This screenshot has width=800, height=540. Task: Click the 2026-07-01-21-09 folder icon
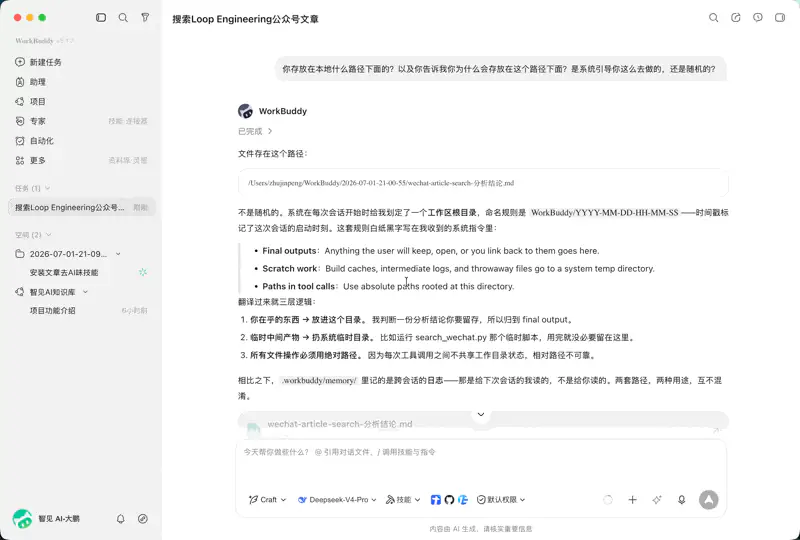[19, 254]
